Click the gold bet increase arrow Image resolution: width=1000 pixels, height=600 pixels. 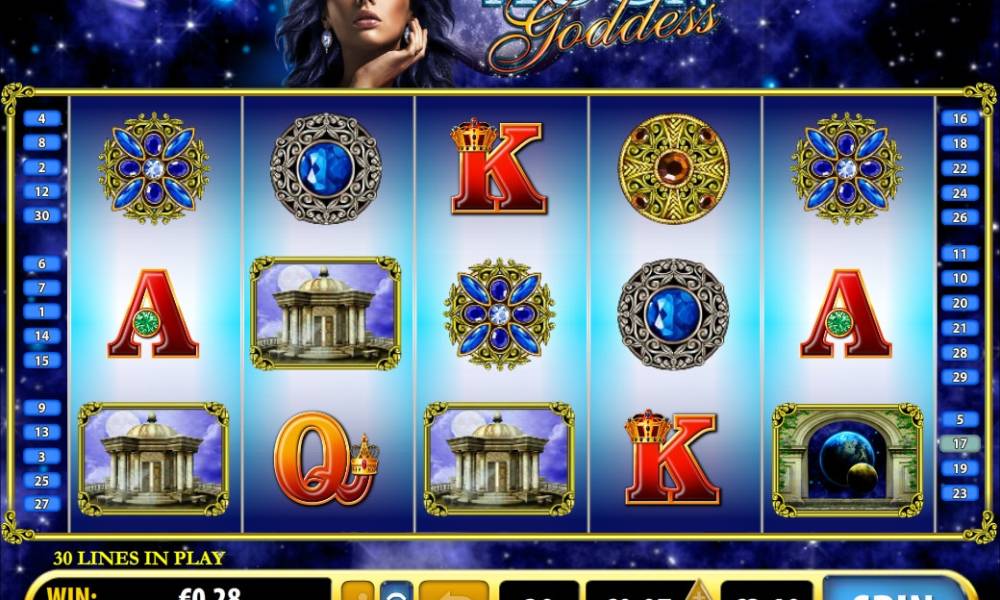coord(699,591)
